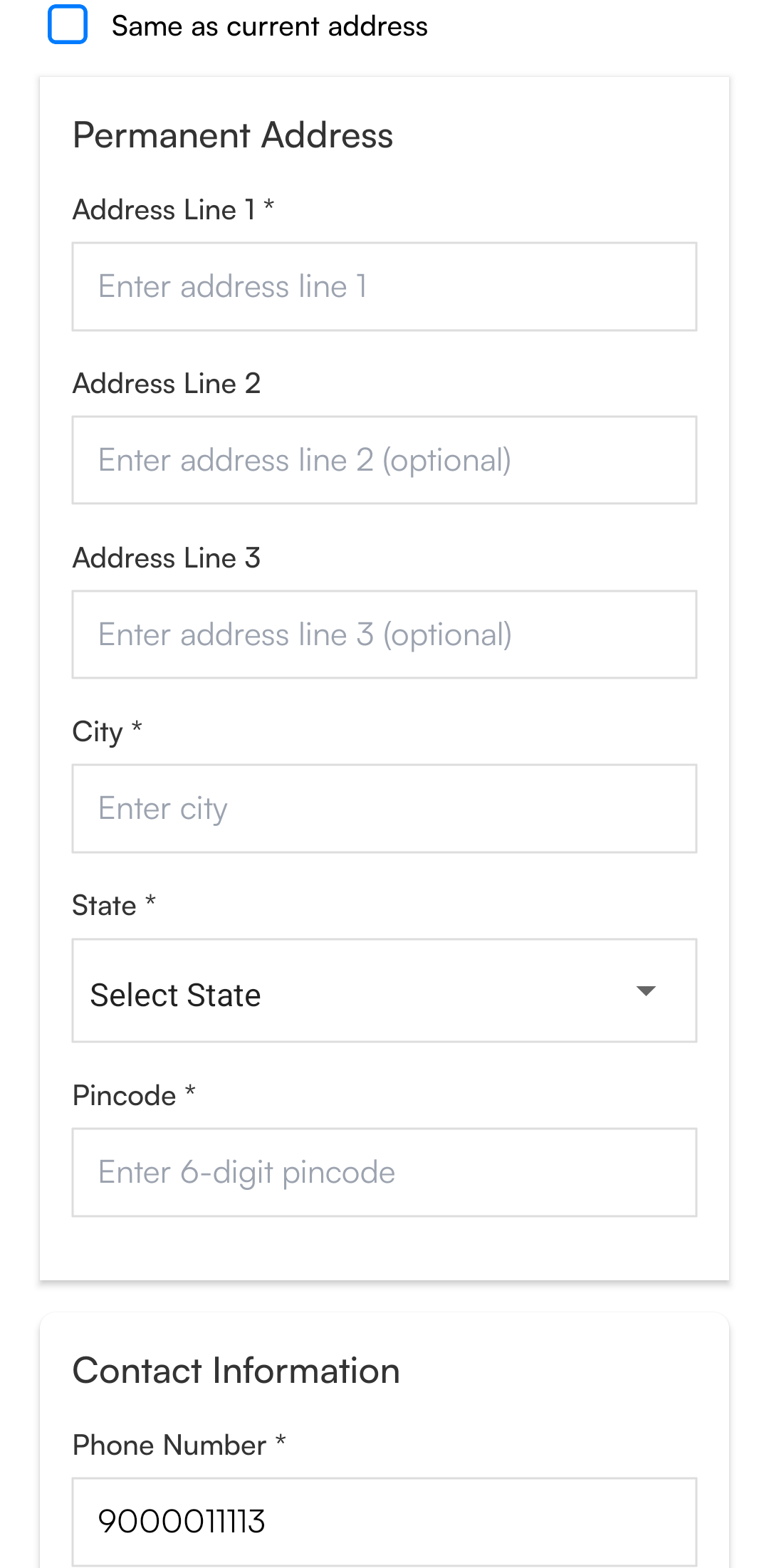Click the City field label
The image size is (769, 1568).
[x=98, y=732]
